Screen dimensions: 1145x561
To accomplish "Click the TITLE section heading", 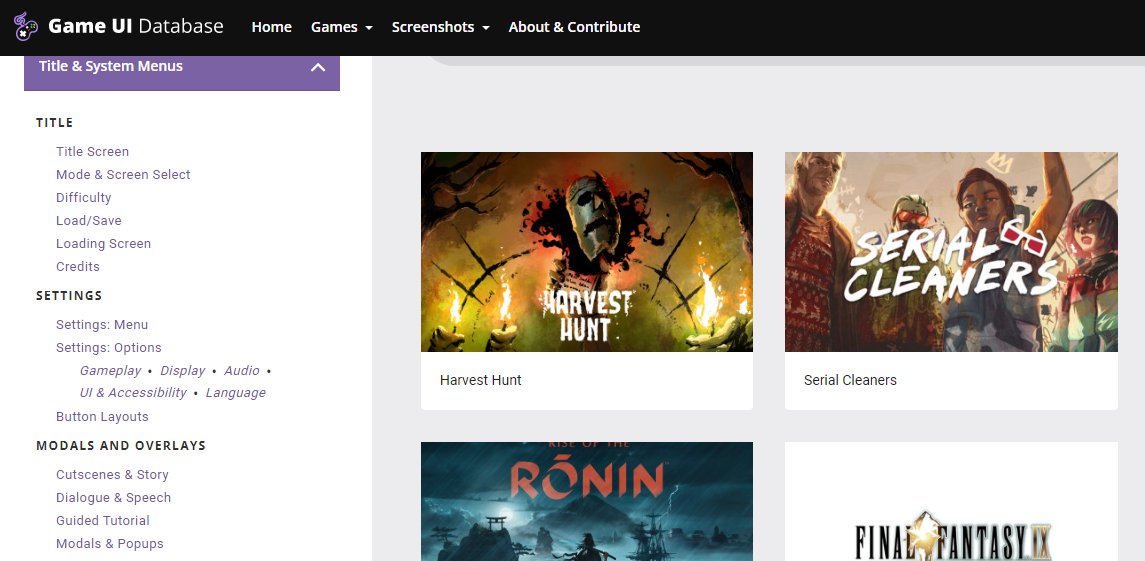I will pyautogui.click(x=55, y=123).
